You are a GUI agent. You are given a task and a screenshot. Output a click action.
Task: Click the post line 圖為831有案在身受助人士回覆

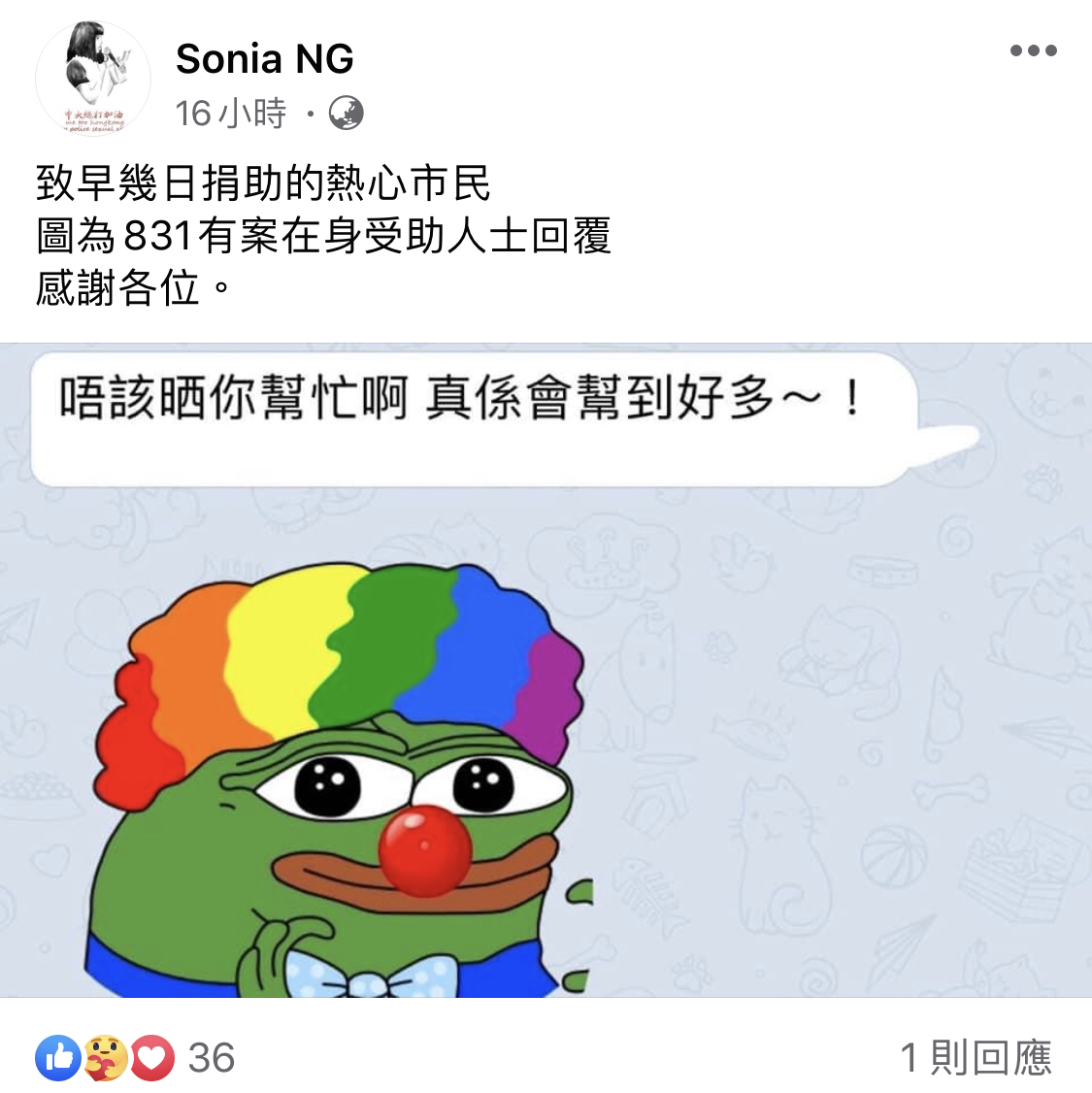coord(324,236)
